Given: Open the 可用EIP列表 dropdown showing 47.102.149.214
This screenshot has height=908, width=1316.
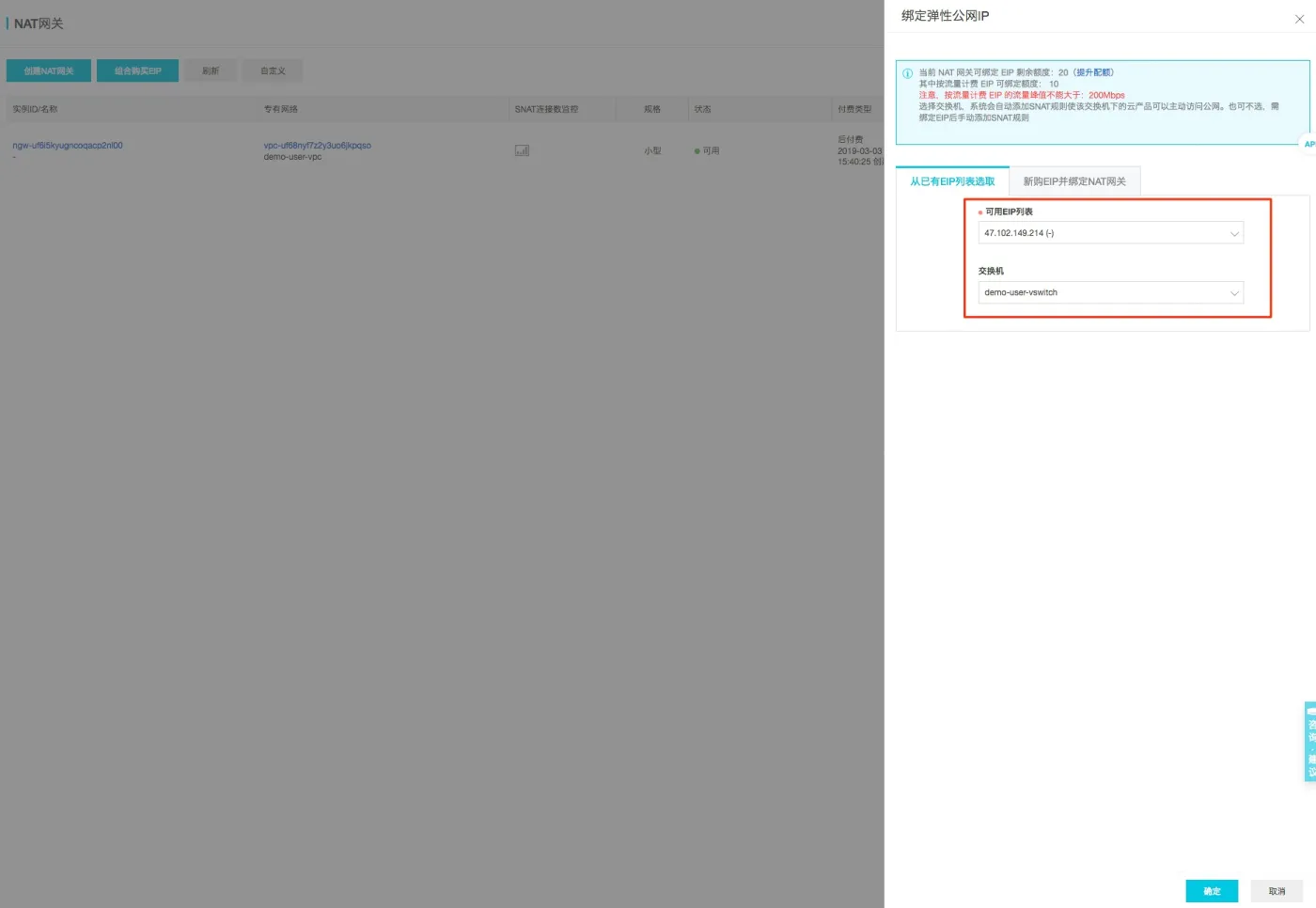Looking at the screenshot, I should (1110, 233).
